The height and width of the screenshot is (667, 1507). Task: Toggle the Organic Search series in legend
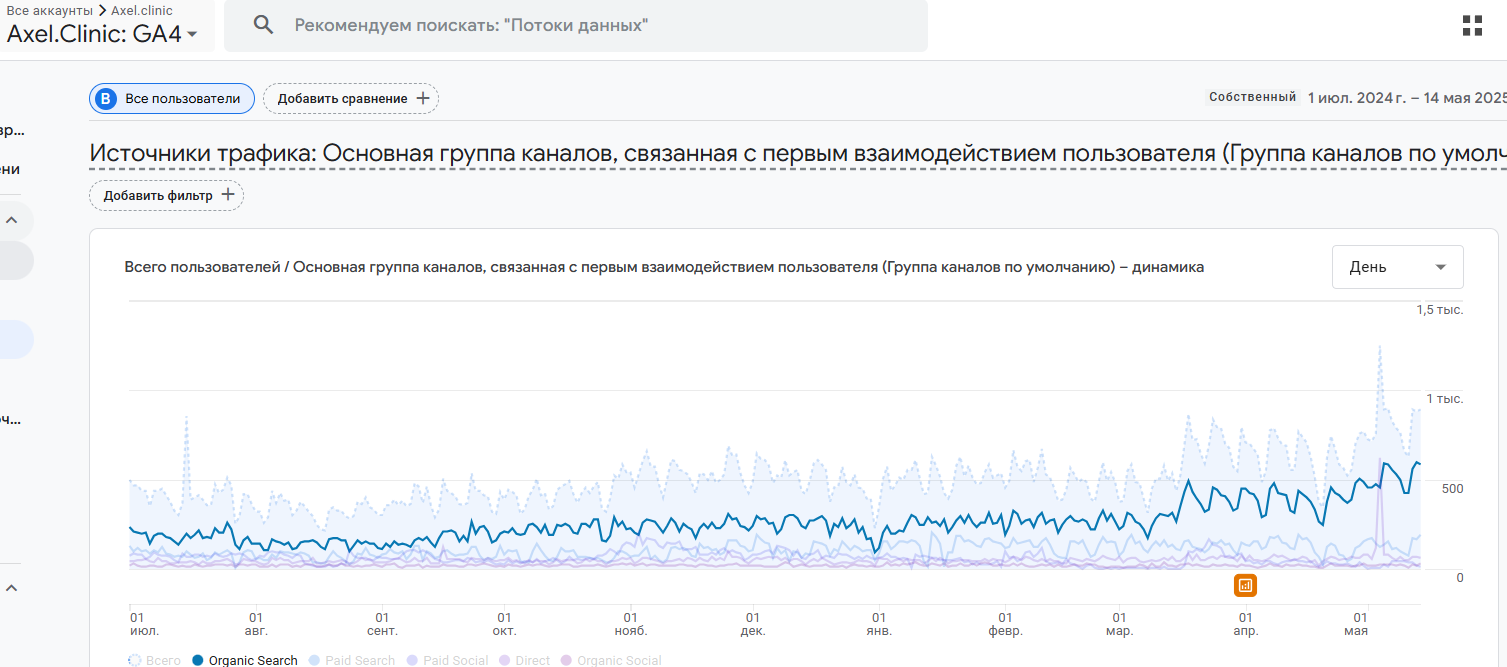pos(244,660)
